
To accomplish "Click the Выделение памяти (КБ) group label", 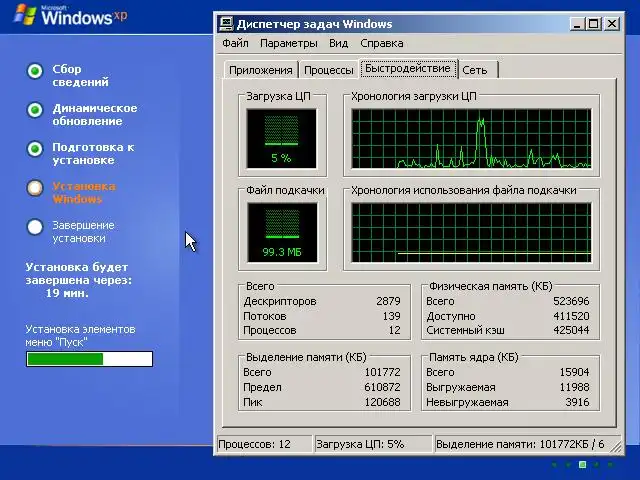I will click(306, 357).
